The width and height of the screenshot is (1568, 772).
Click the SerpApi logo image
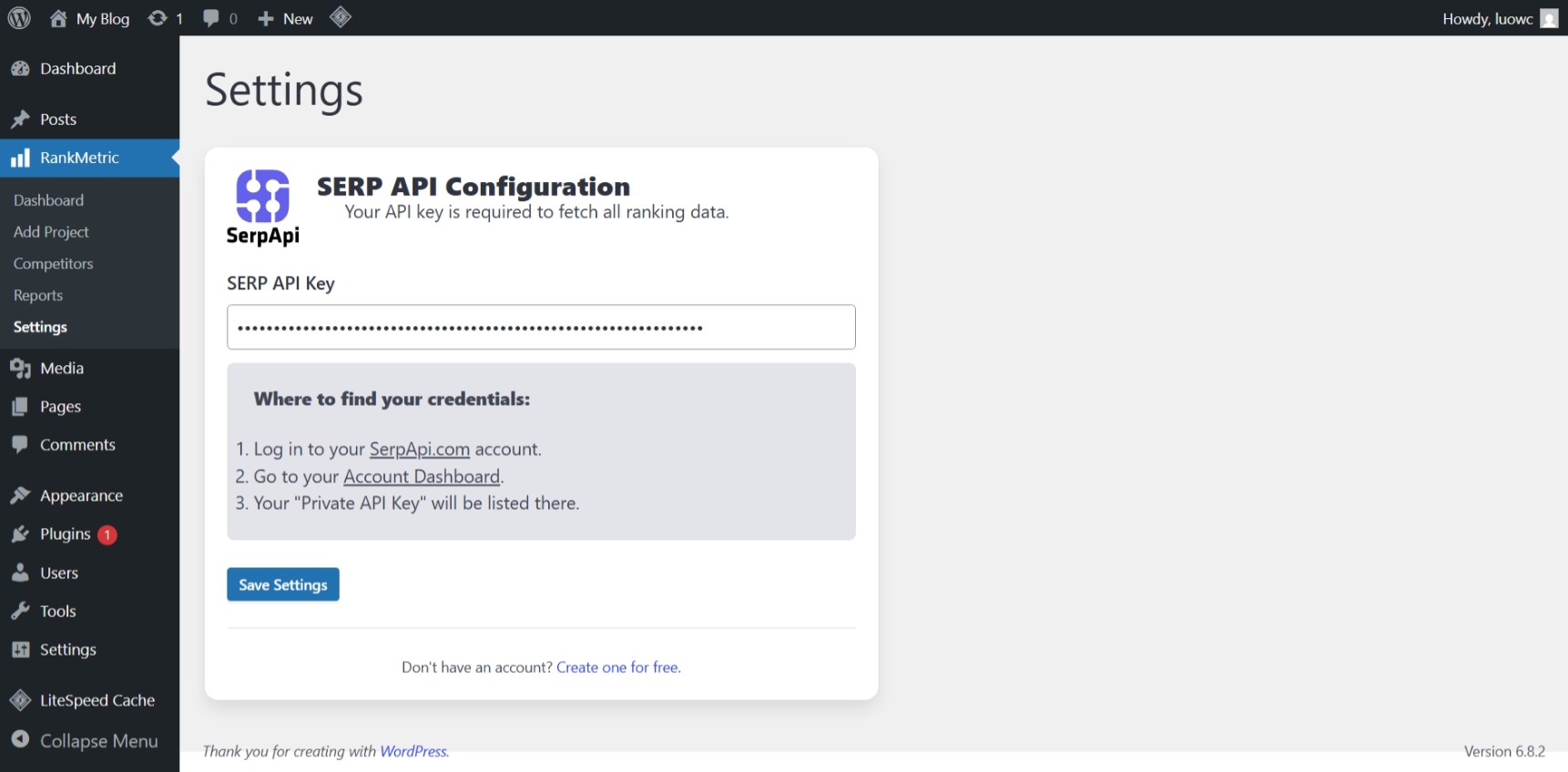point(263,208)
